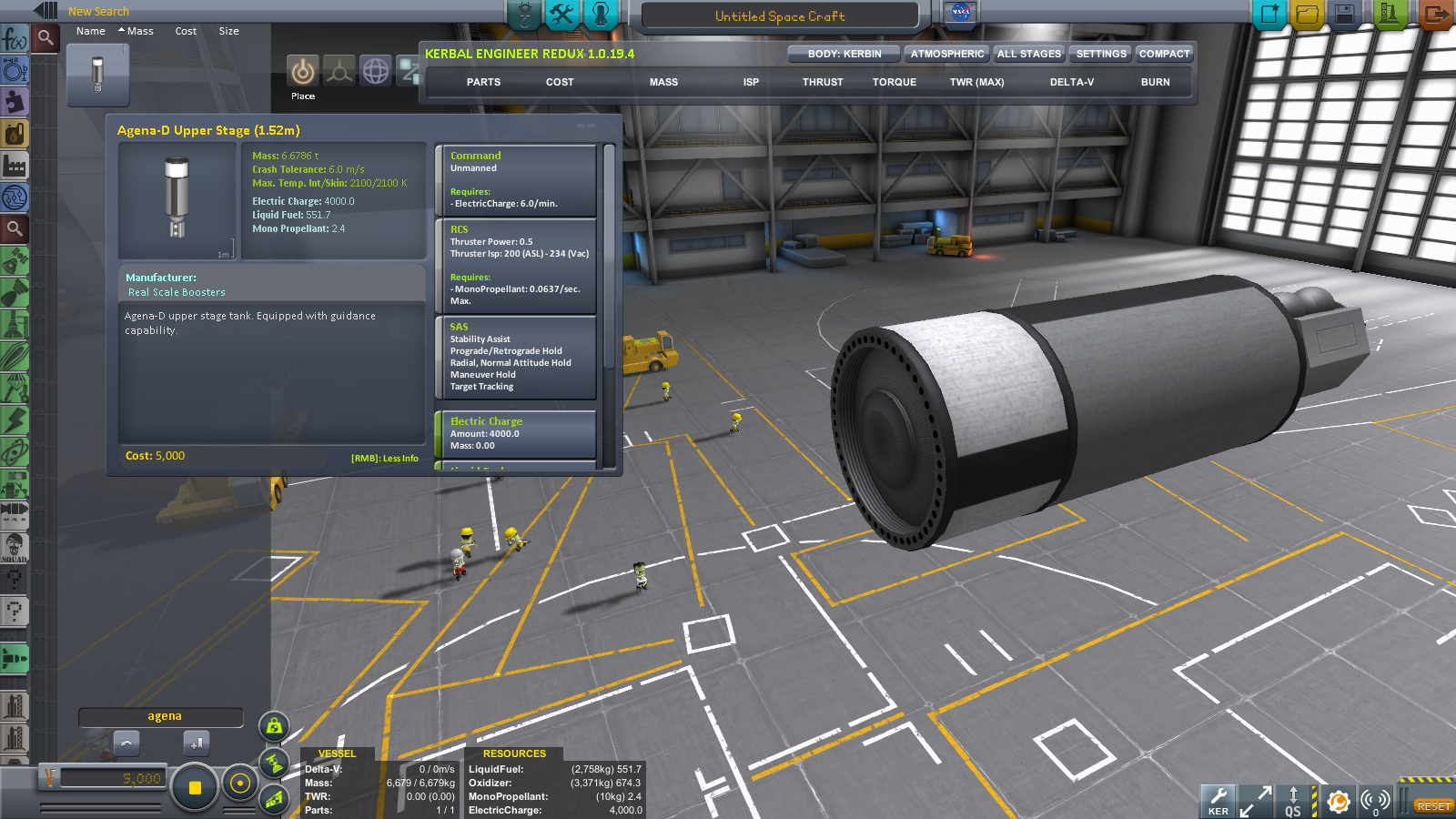This screenshot has height=819, width=1456.
Task: Sort parts by Name
Action: [91, 31]
